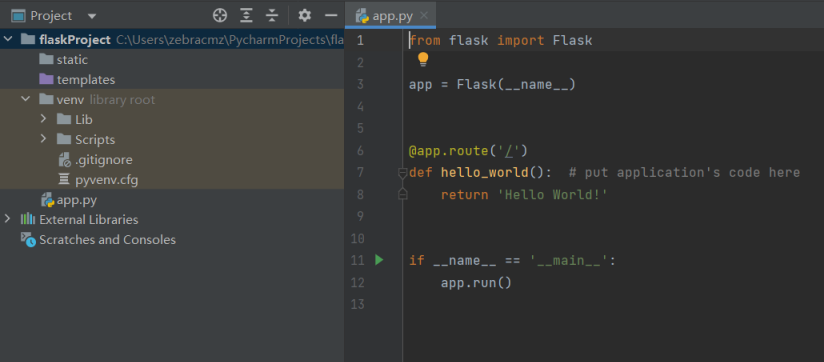Click line number 13 in gutter
Viewport: 824px width, 362px height.
coord(357,305)
